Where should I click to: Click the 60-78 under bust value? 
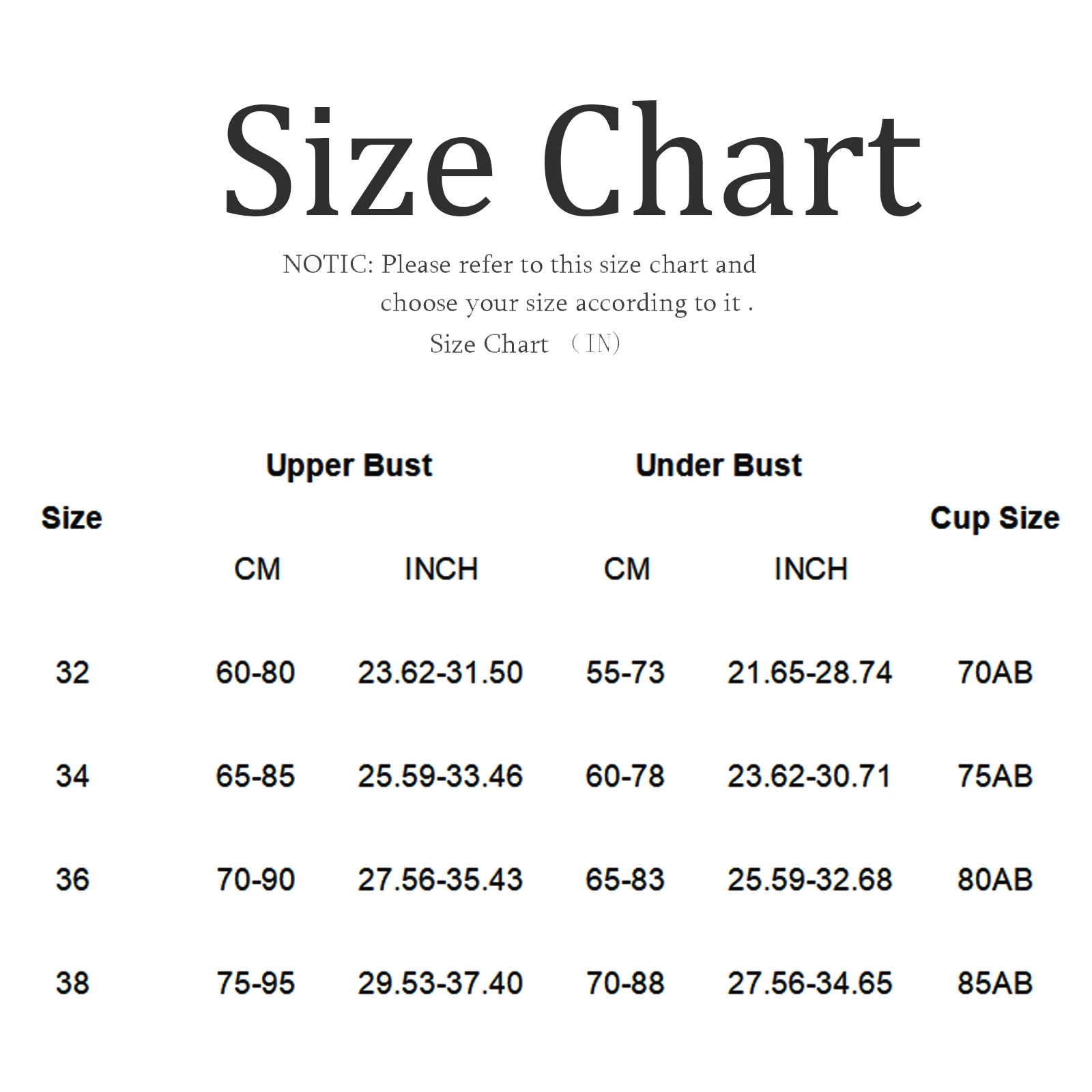click(x=625, y=777)
